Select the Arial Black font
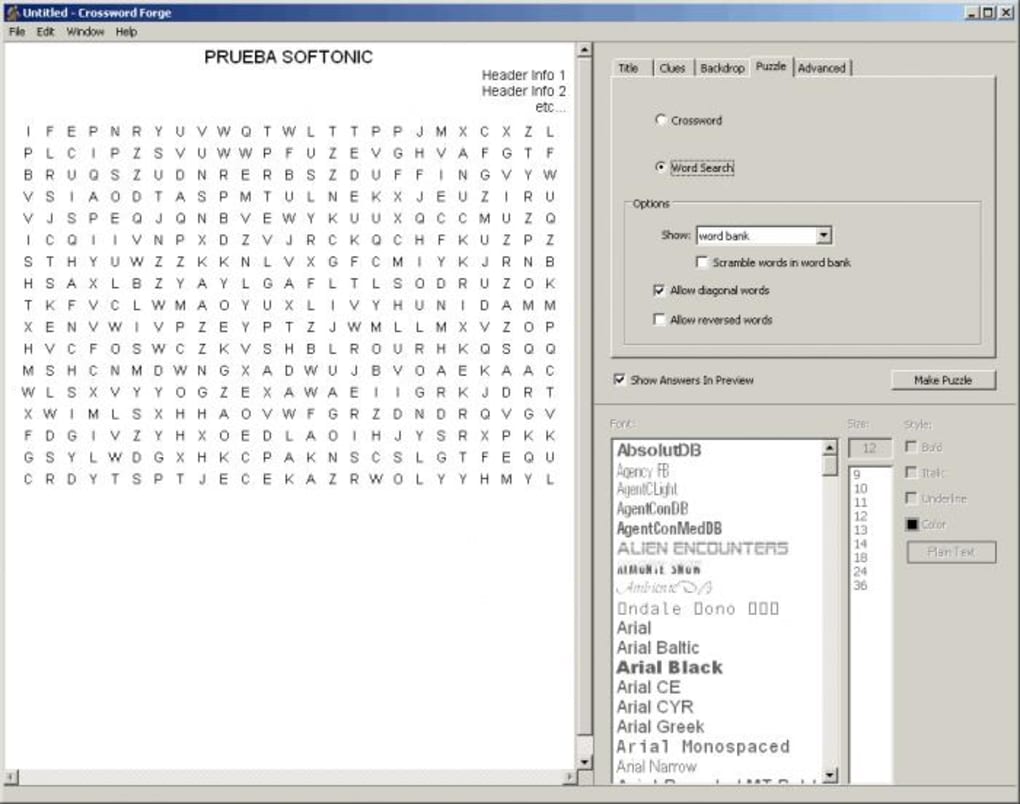1020x804 pixels. [669, 667]
